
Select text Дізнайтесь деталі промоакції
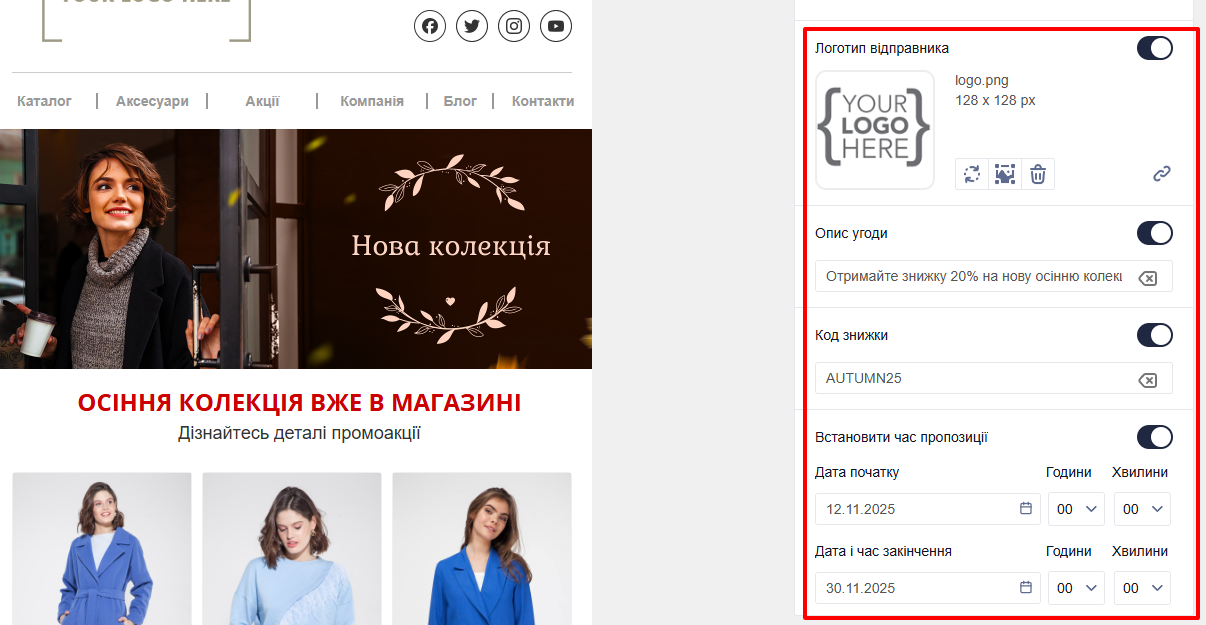tap(299, 433)
